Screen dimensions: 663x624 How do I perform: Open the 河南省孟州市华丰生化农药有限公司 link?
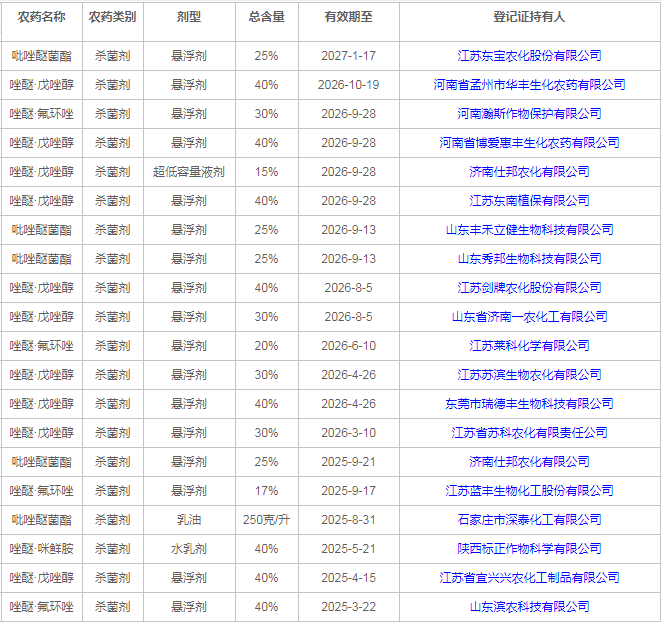pyautogui.click(x=529, y=85)
